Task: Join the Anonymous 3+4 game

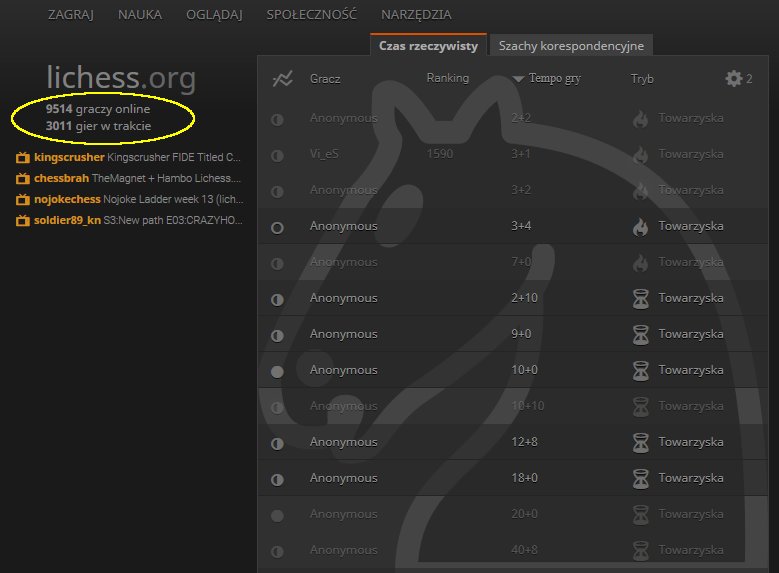Action: click(x=513, y=226)
